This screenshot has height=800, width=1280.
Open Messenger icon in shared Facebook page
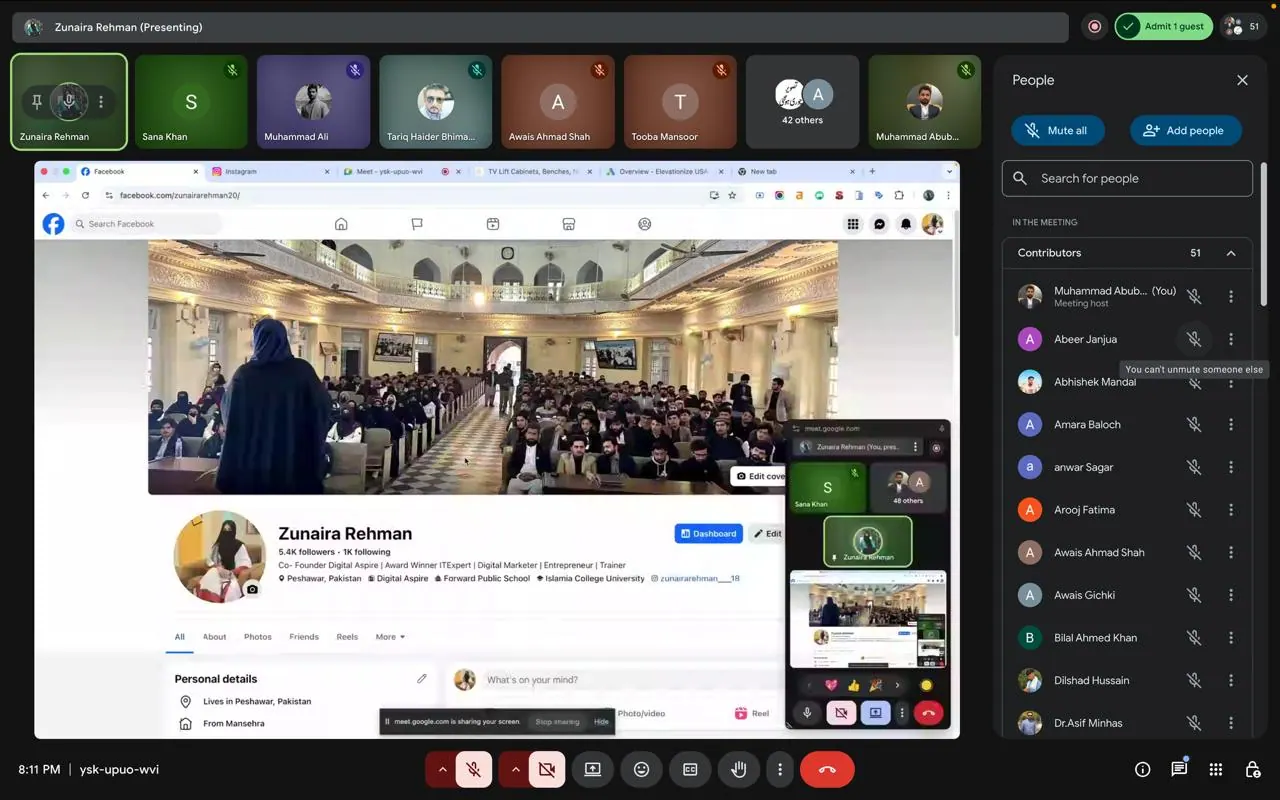click(879, 224)
